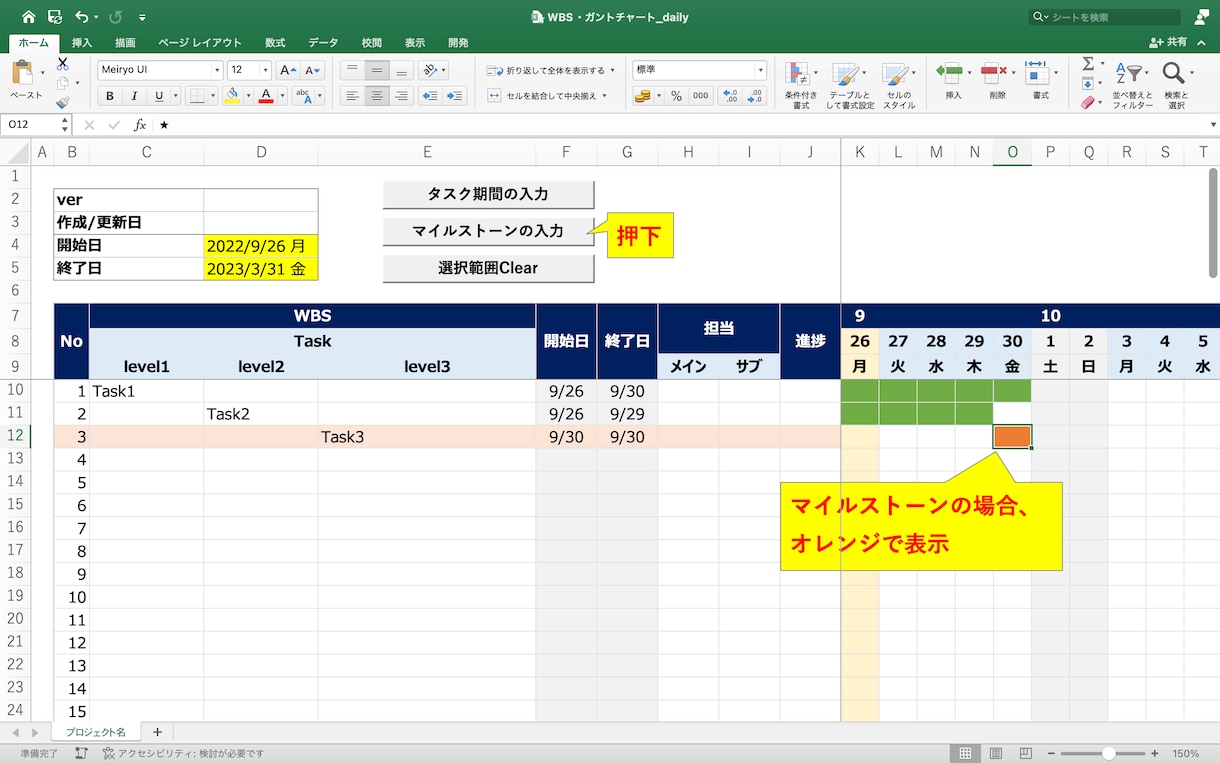
Task: Expand the paste options arrow
Action: point(43,73)
